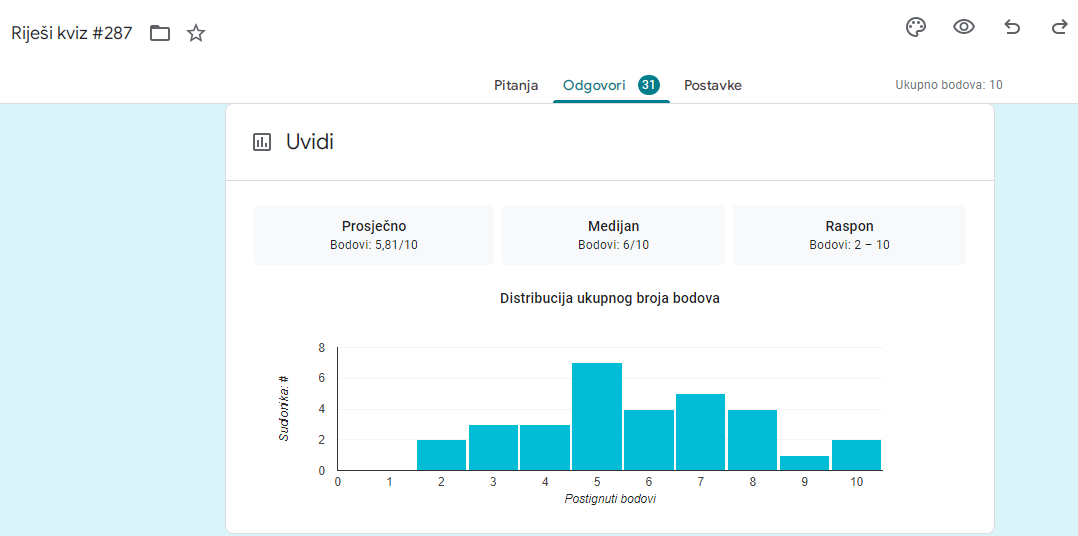Click the histogram bar for score 4
This screenshot has height=536, width=1078.
[545, 447]
